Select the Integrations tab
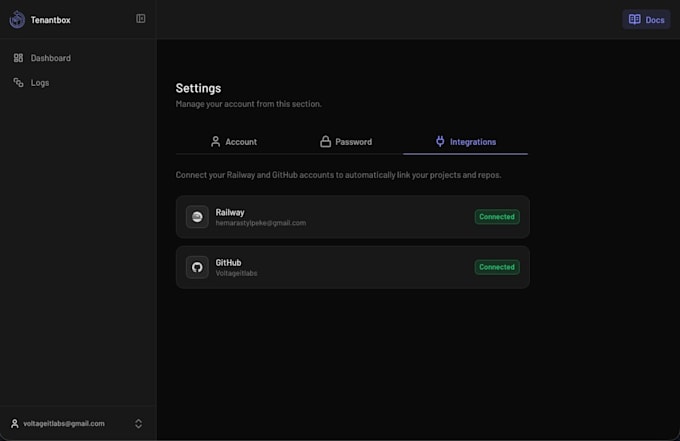Image resolution: width=680 pixels, height=441 pixels. (x=465, y=142)
